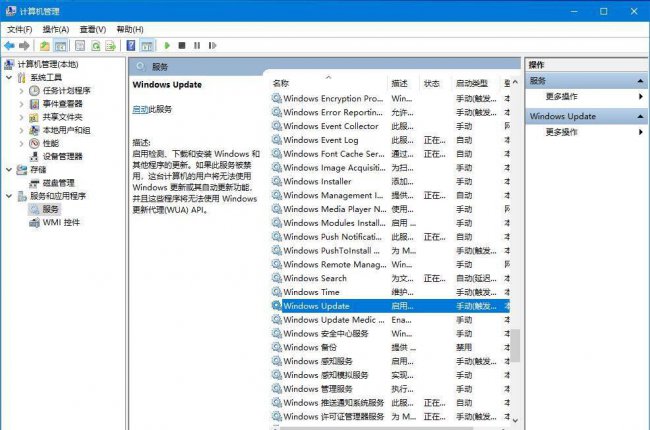The width and height of the screenshot is (650, 430).
Task: Click the blue Help question-mark icon
Action: [131, 46]
